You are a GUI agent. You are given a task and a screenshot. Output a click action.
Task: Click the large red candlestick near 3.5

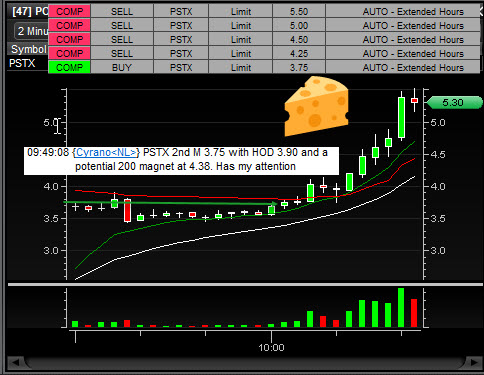127,210
